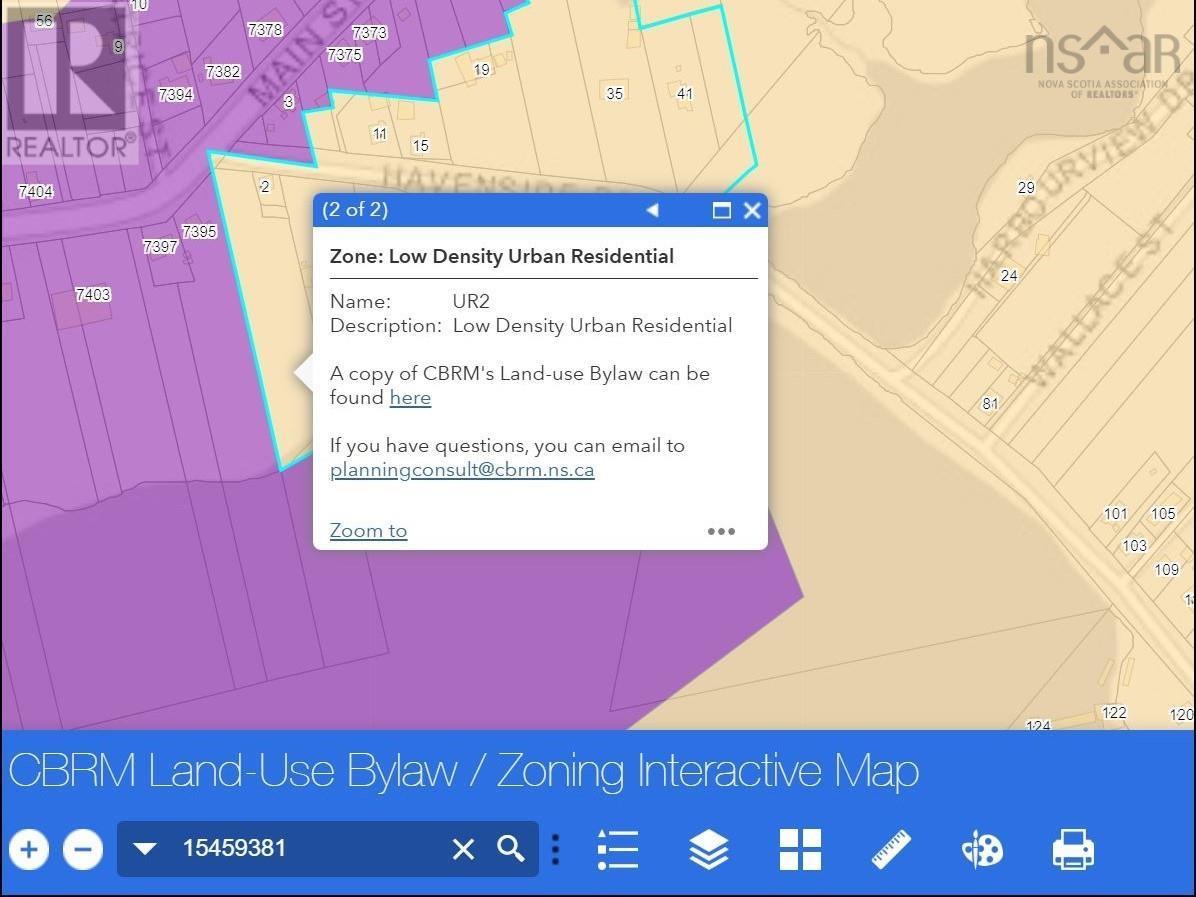Screen dimensions: 1196x897
Task: Zoom in on the map
Action: [x=29, y=849]
